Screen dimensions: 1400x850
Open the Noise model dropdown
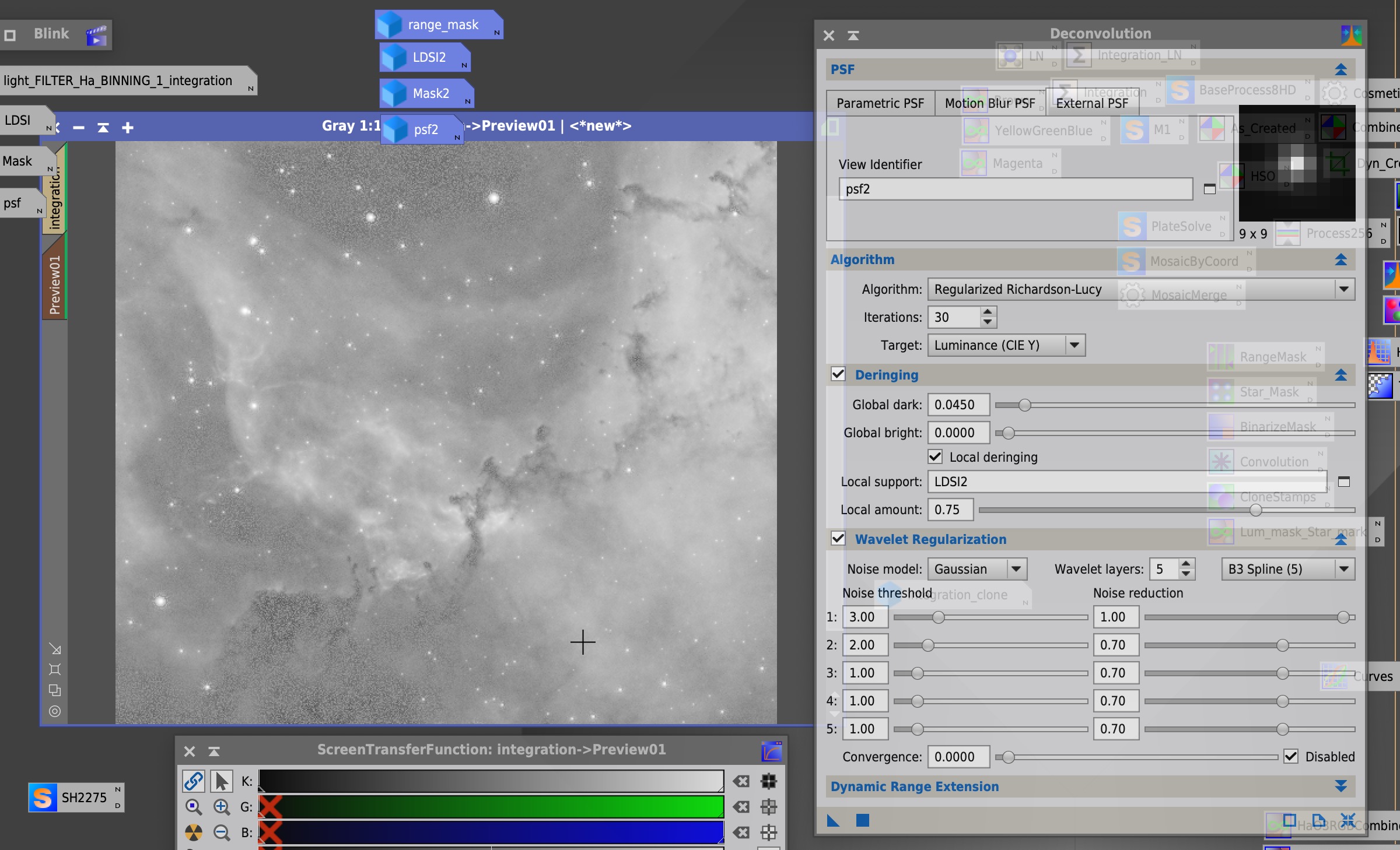[x=977, y=569]
